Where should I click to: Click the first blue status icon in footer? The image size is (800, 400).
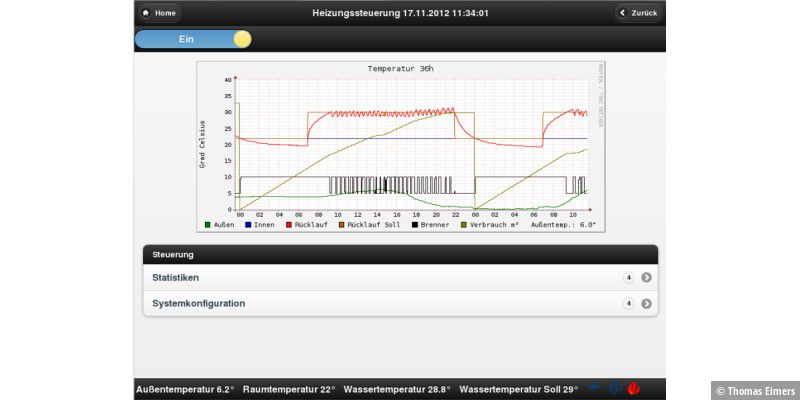[x=595, y=388]
